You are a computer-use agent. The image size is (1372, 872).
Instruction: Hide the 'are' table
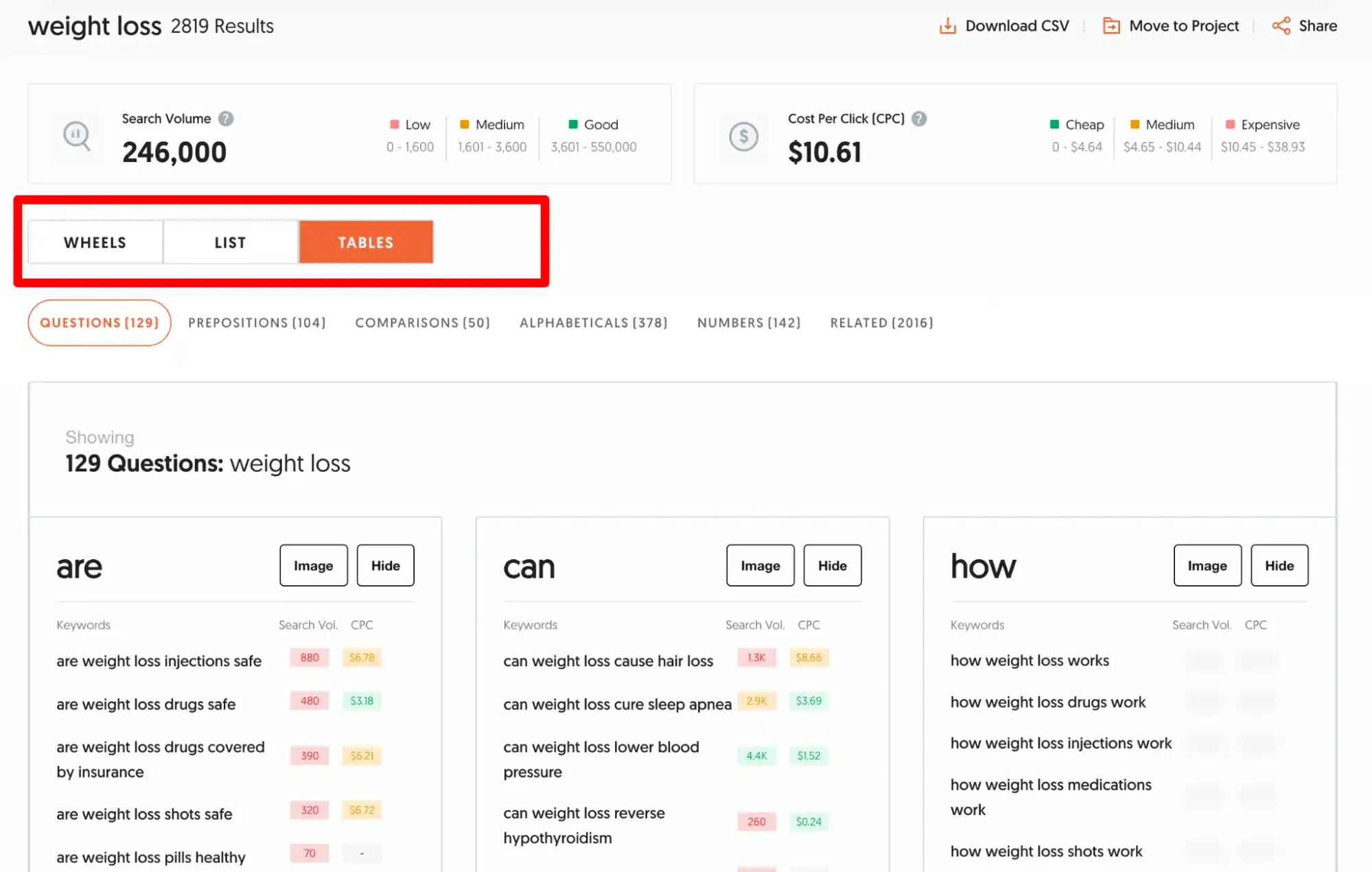pos(386,565)
